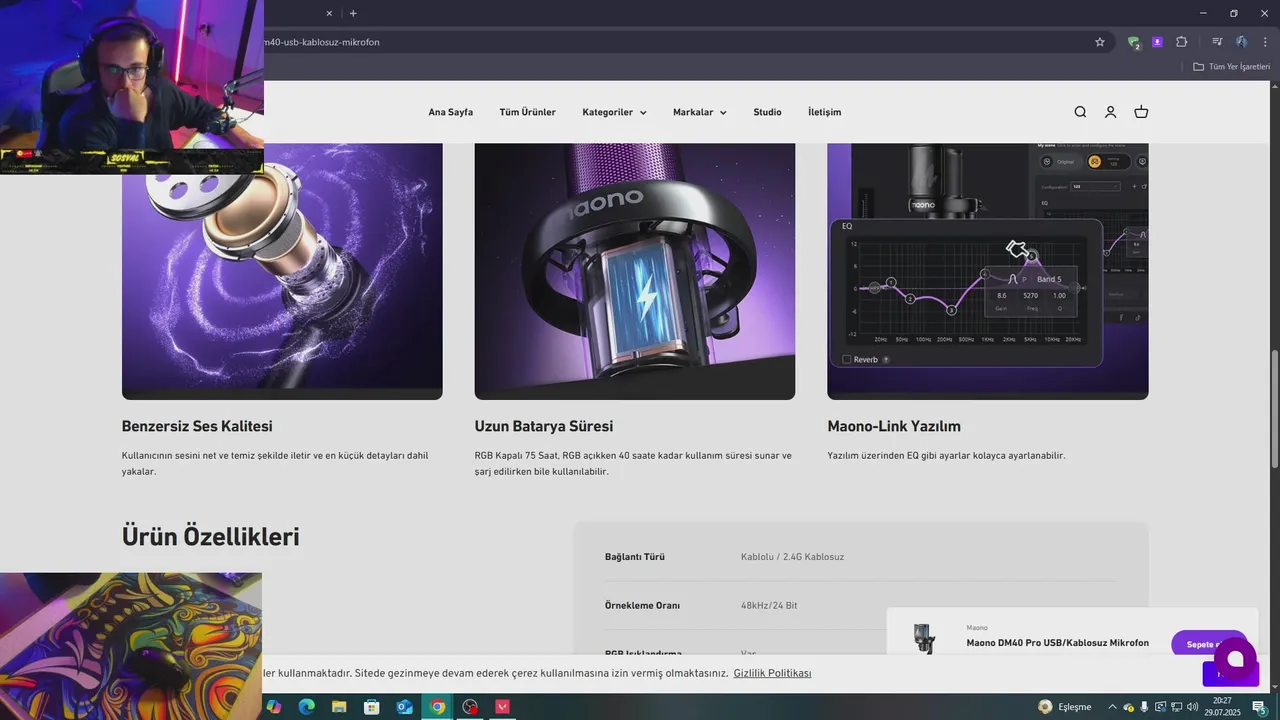Screen dimensions: 1280x720
Task: Open a new browser tab
Action: point(353,13)
